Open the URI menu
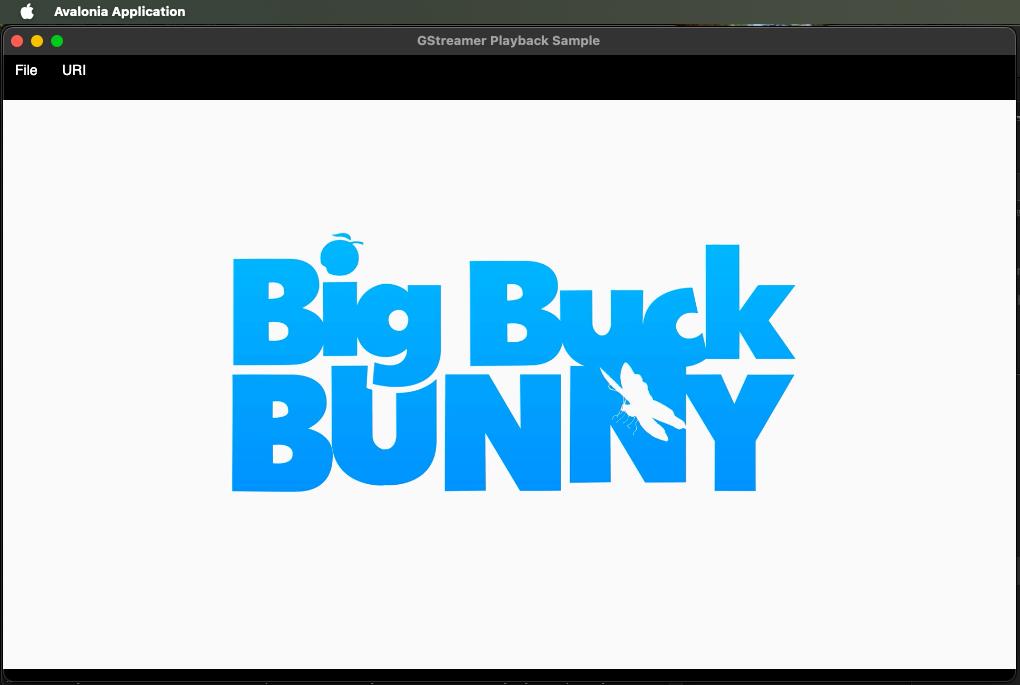This screenshot has height=685, width=1020. pyautogui.click(x=74, y=70)
